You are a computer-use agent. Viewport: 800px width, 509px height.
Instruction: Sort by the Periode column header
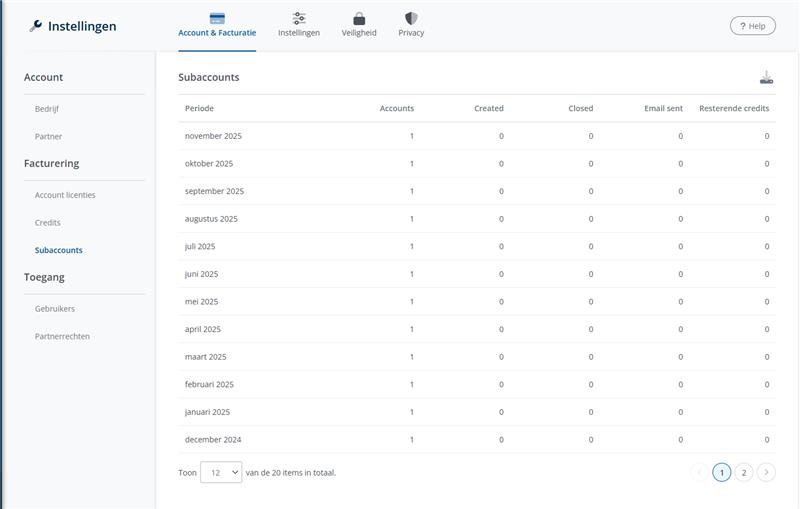(199, 108)
